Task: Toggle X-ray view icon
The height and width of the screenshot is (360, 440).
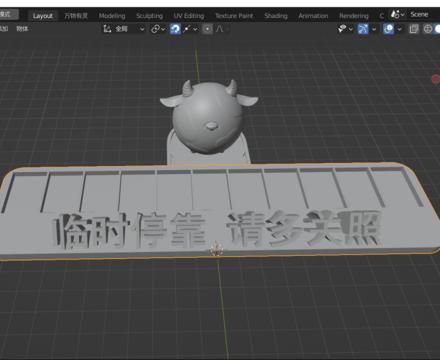Action: (414, 29)
